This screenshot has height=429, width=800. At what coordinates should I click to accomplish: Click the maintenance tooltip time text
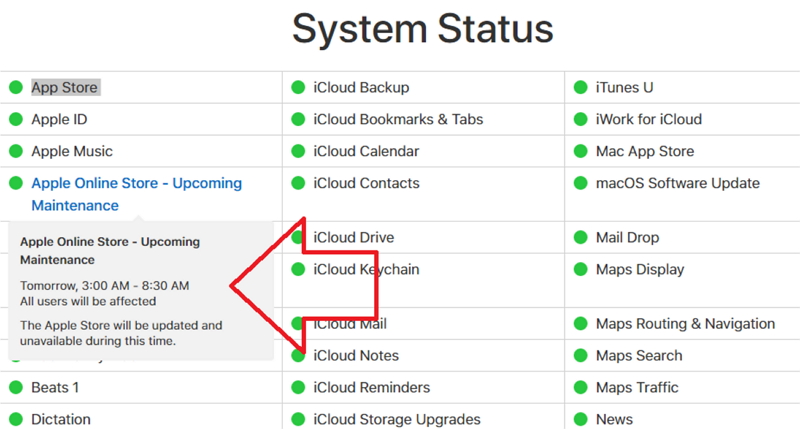[105, 286]
